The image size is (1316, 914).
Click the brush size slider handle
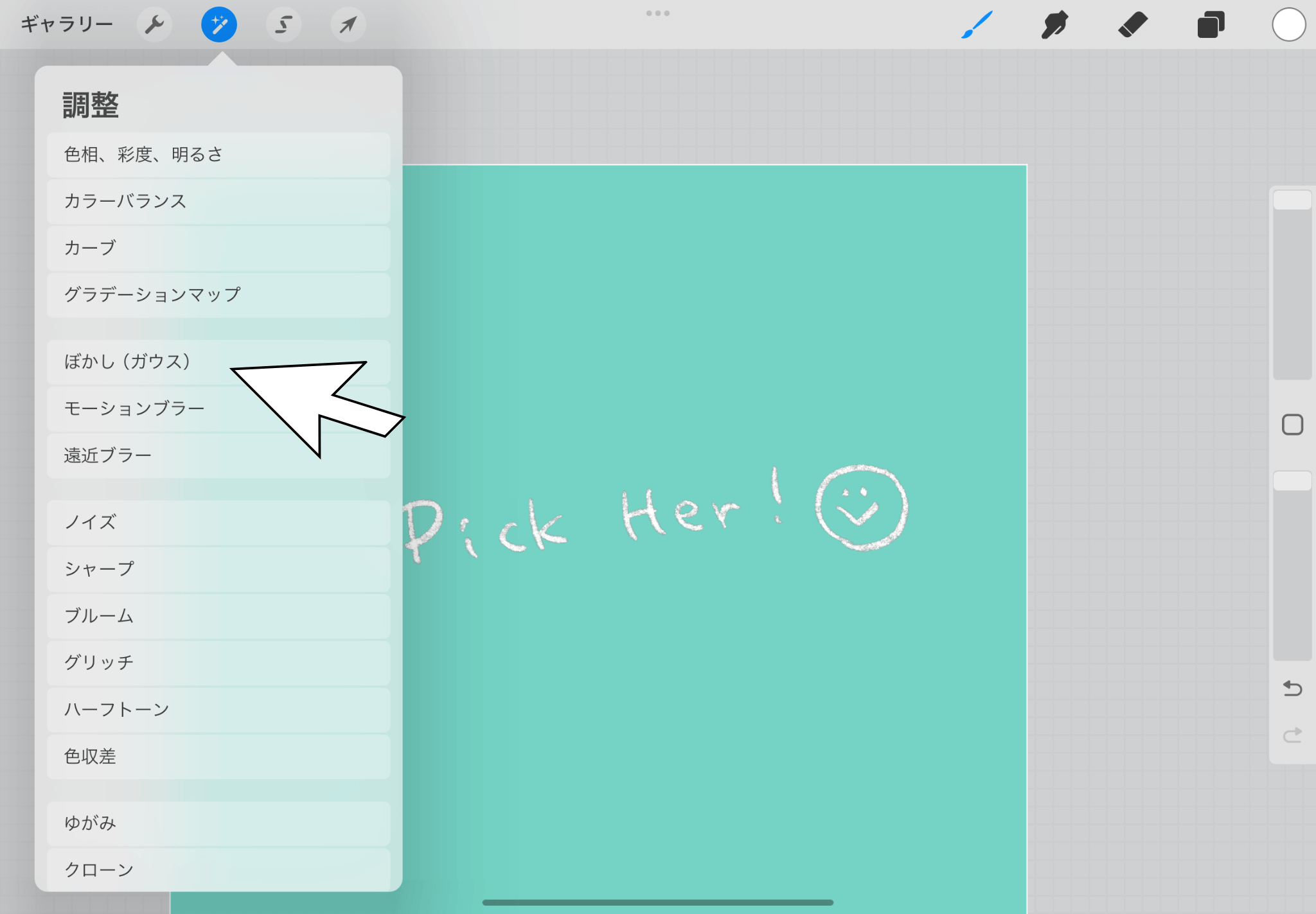(1292, 200)
